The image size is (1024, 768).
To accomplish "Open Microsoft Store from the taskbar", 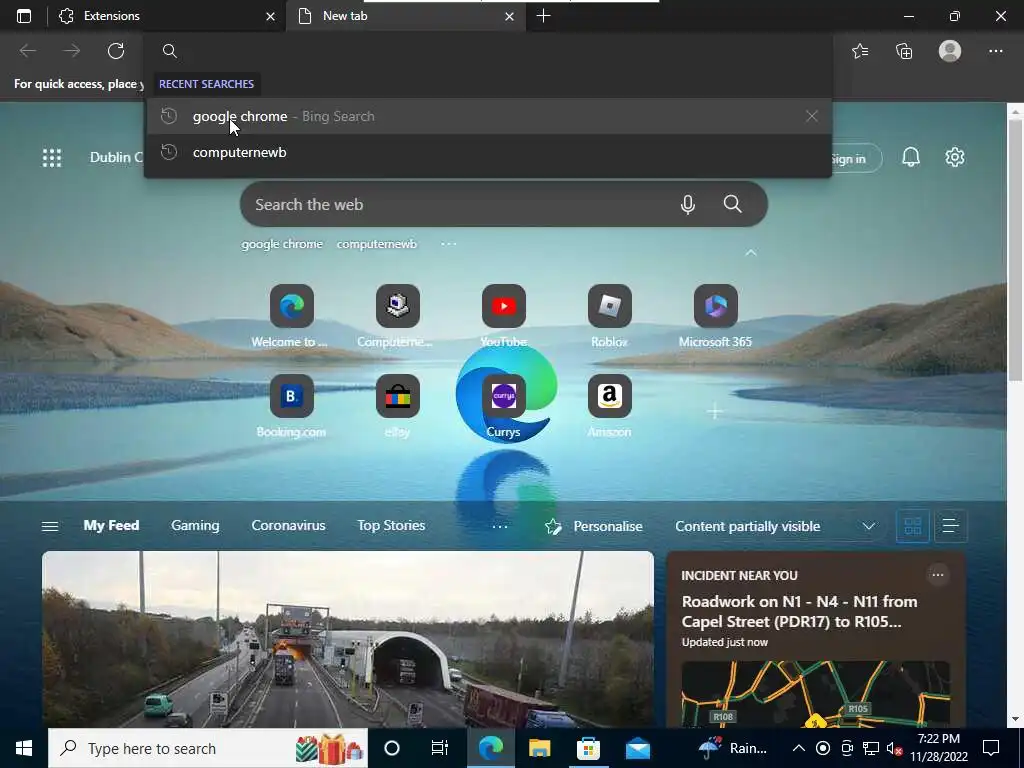I will click(588, 748).
